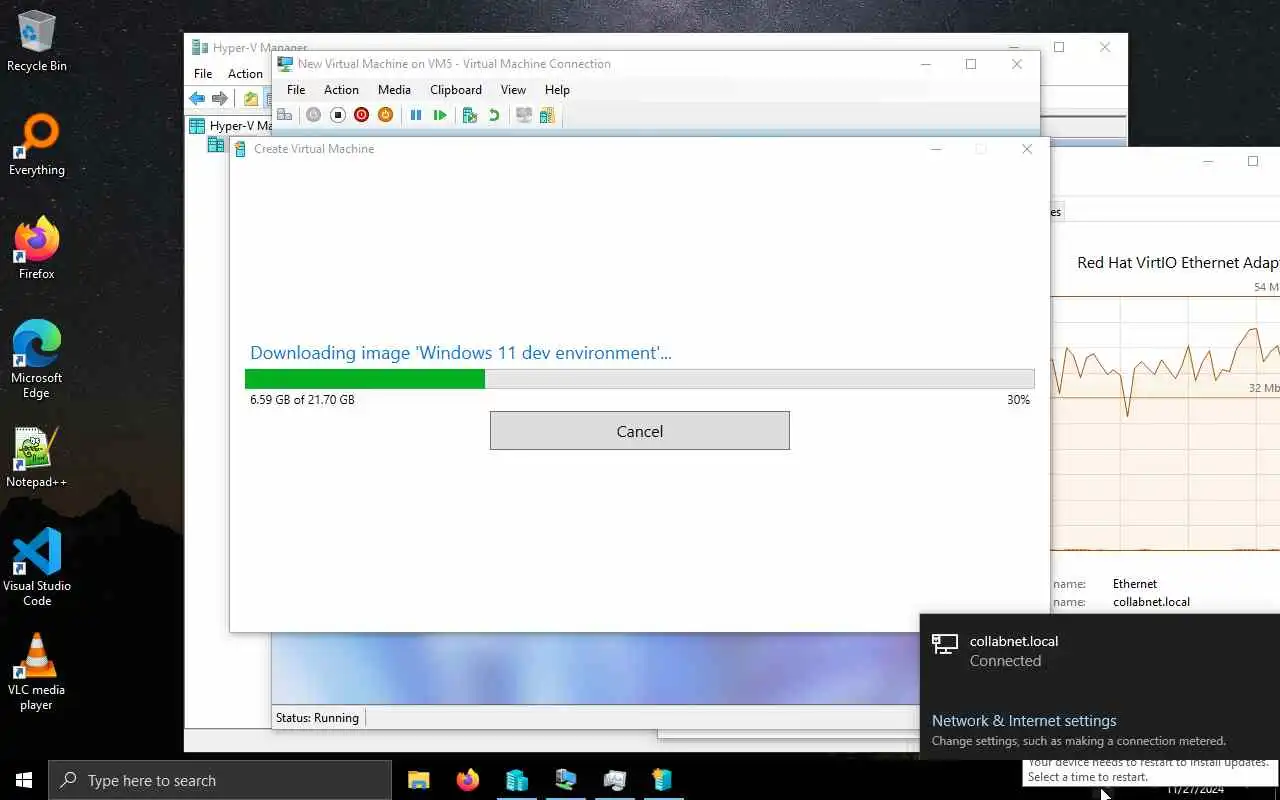Image resolution: width=1280 pixels, height=800 pixels.
Task: Click the Forward arrow in Hyper-V Manager
Action: click(x=220, y=98)
